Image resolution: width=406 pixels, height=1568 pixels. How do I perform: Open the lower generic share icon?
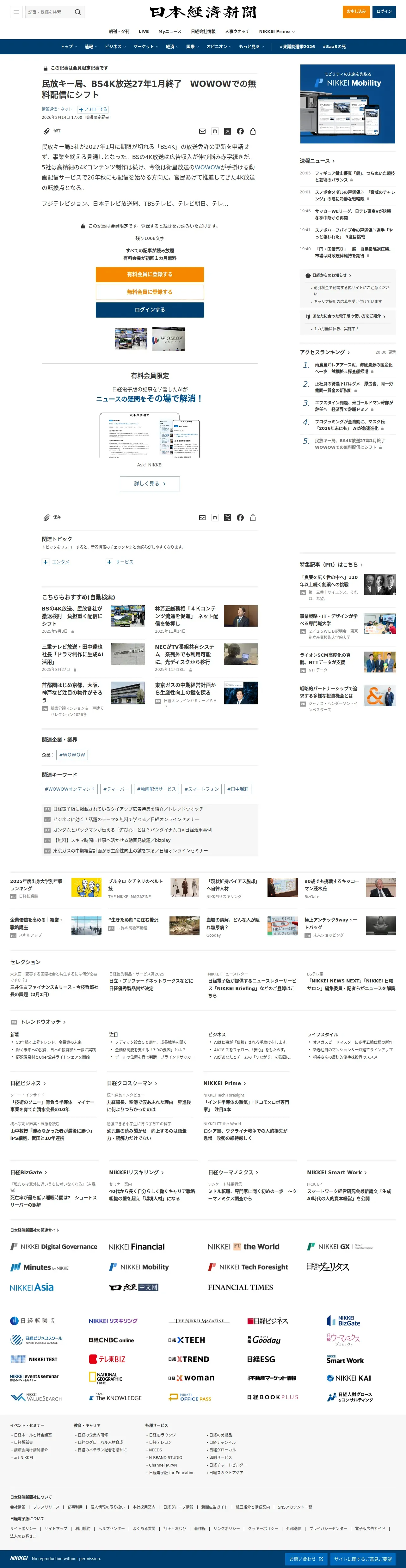point(253,517)
